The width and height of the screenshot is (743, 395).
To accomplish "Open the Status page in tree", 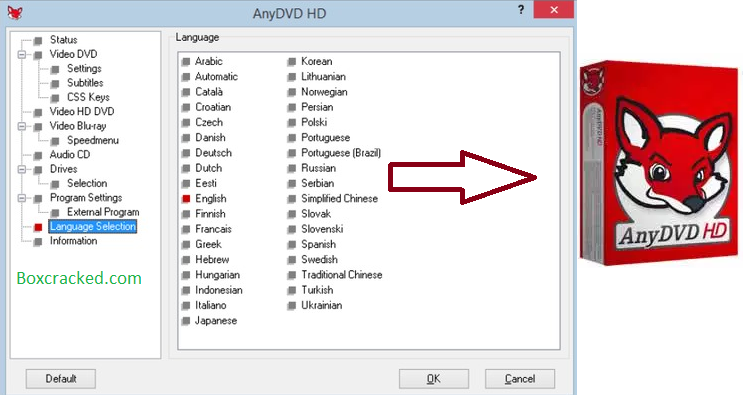I will coord(63,40).
